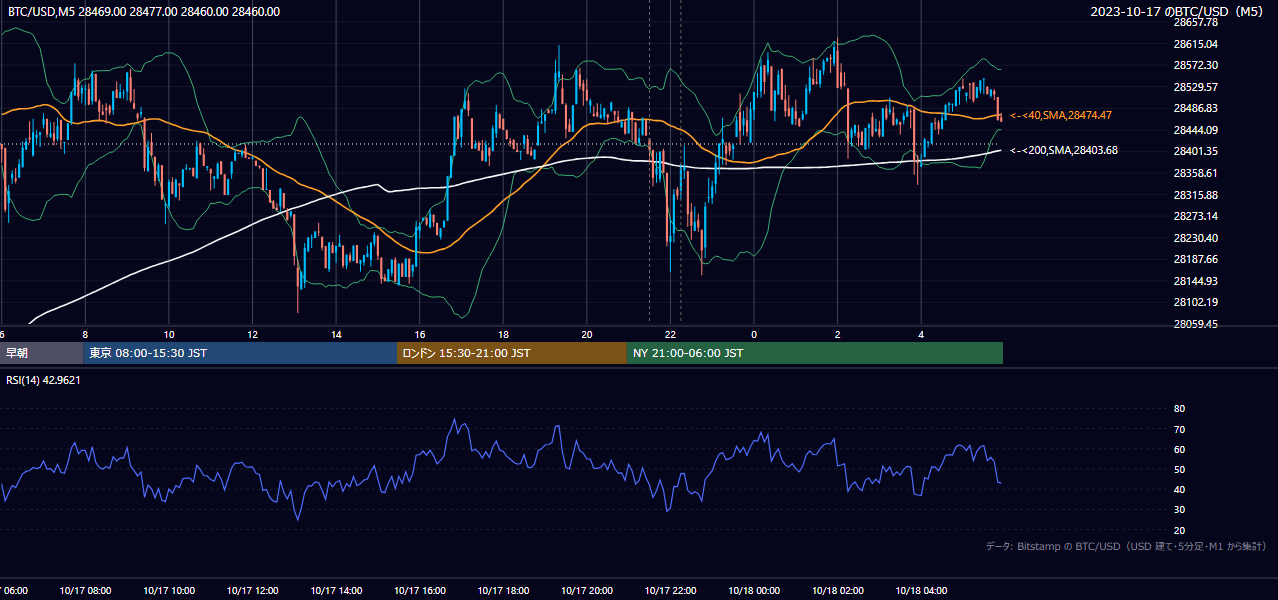Click the orange 40 SMA value label 28474.47
Screen dimensions: 1278x600
[x=1061, y=116]
